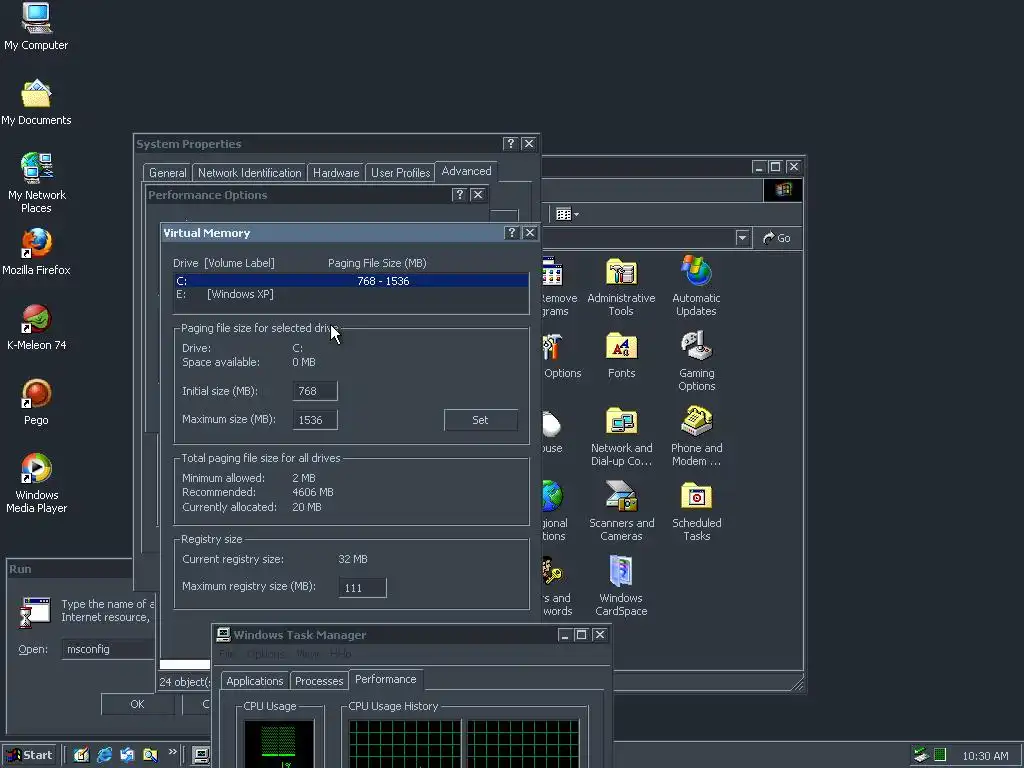
Task: Launch Internet Explorer from quick launch
Action: 104,755
